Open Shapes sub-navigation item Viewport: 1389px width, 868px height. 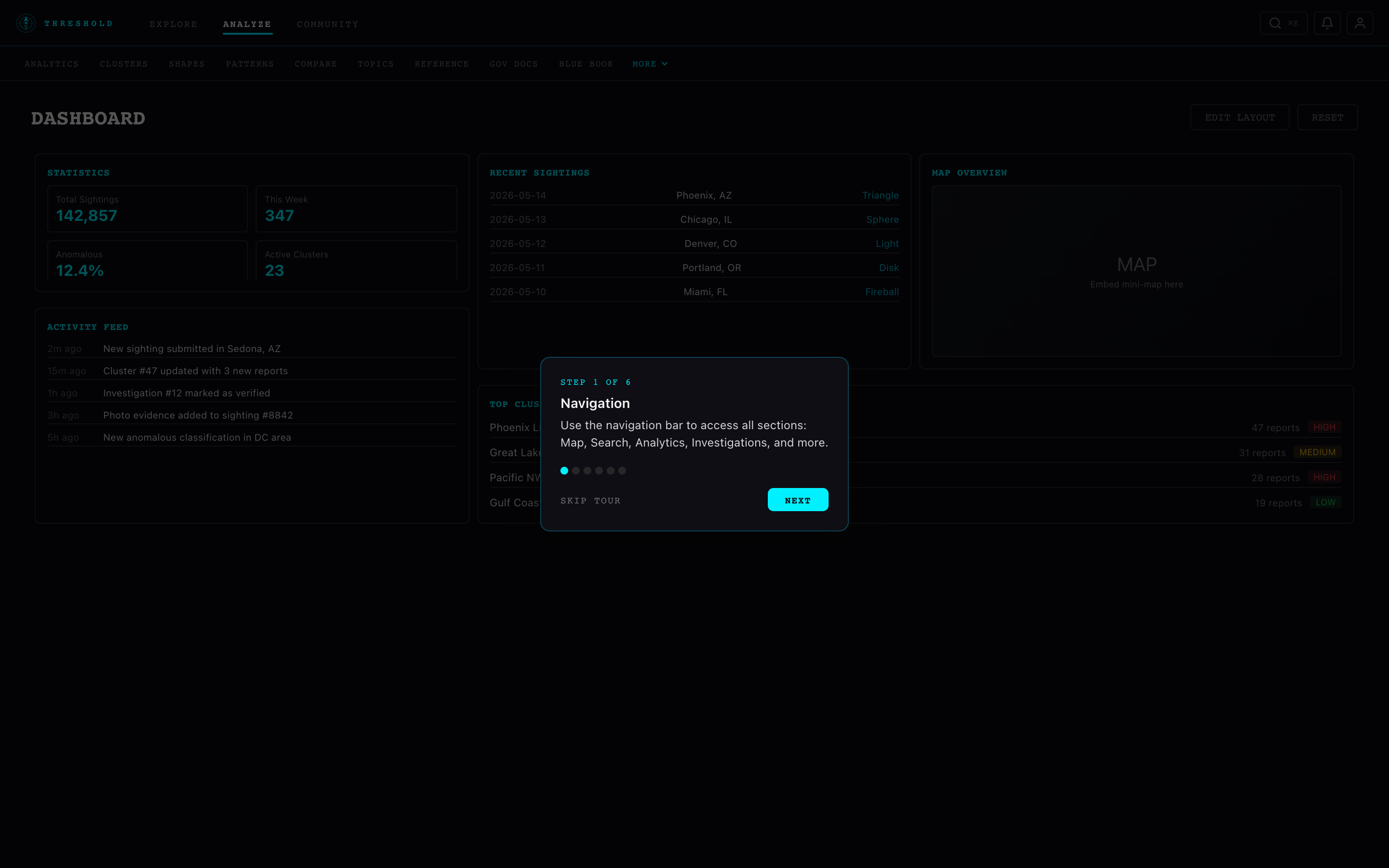(x=187, y=64)
